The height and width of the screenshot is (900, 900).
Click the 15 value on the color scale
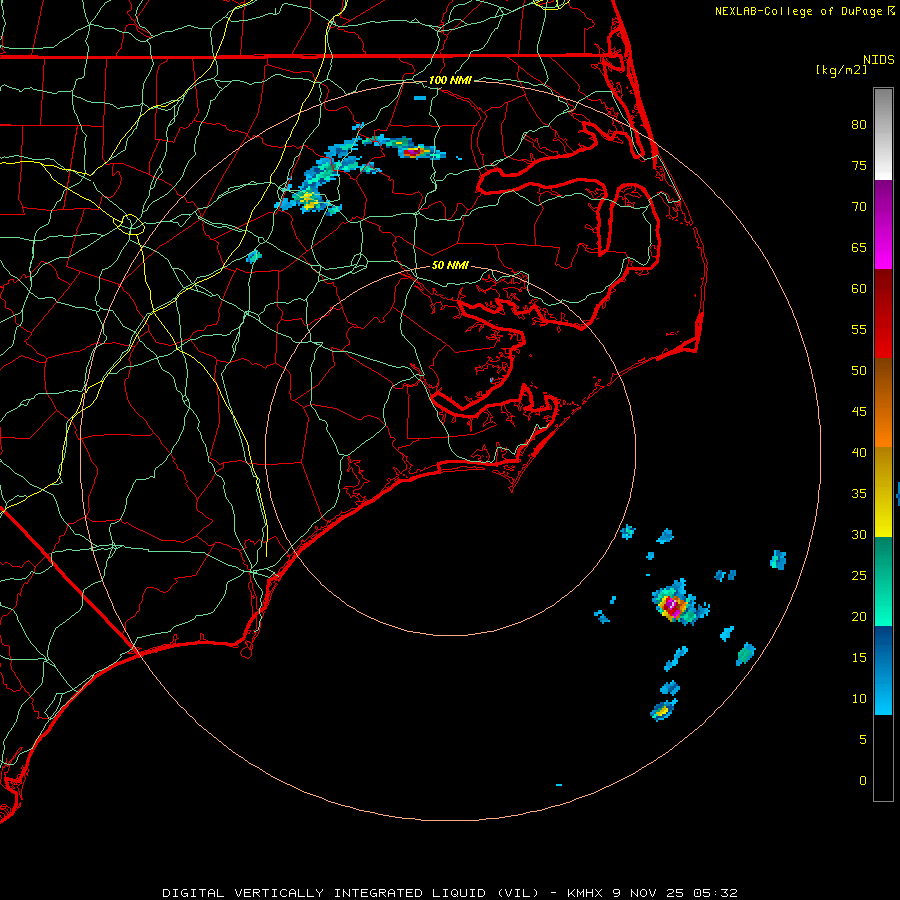[x=859, y=658]
